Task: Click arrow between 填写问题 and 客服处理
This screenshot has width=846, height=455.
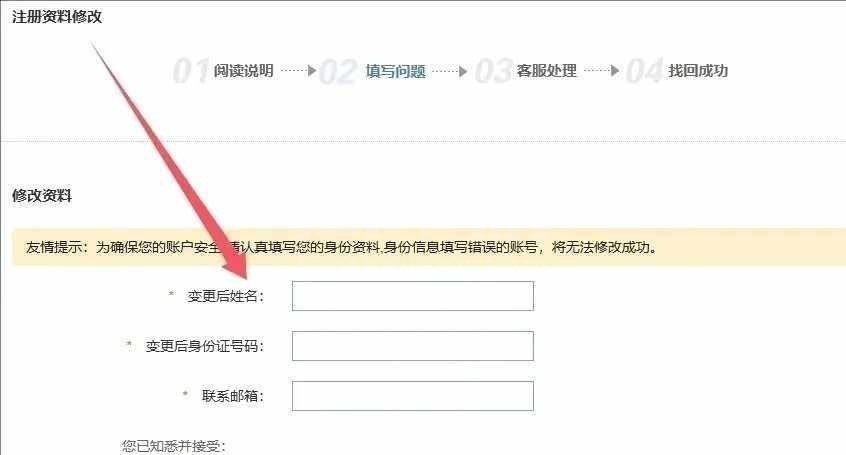Action: (450, 71)
